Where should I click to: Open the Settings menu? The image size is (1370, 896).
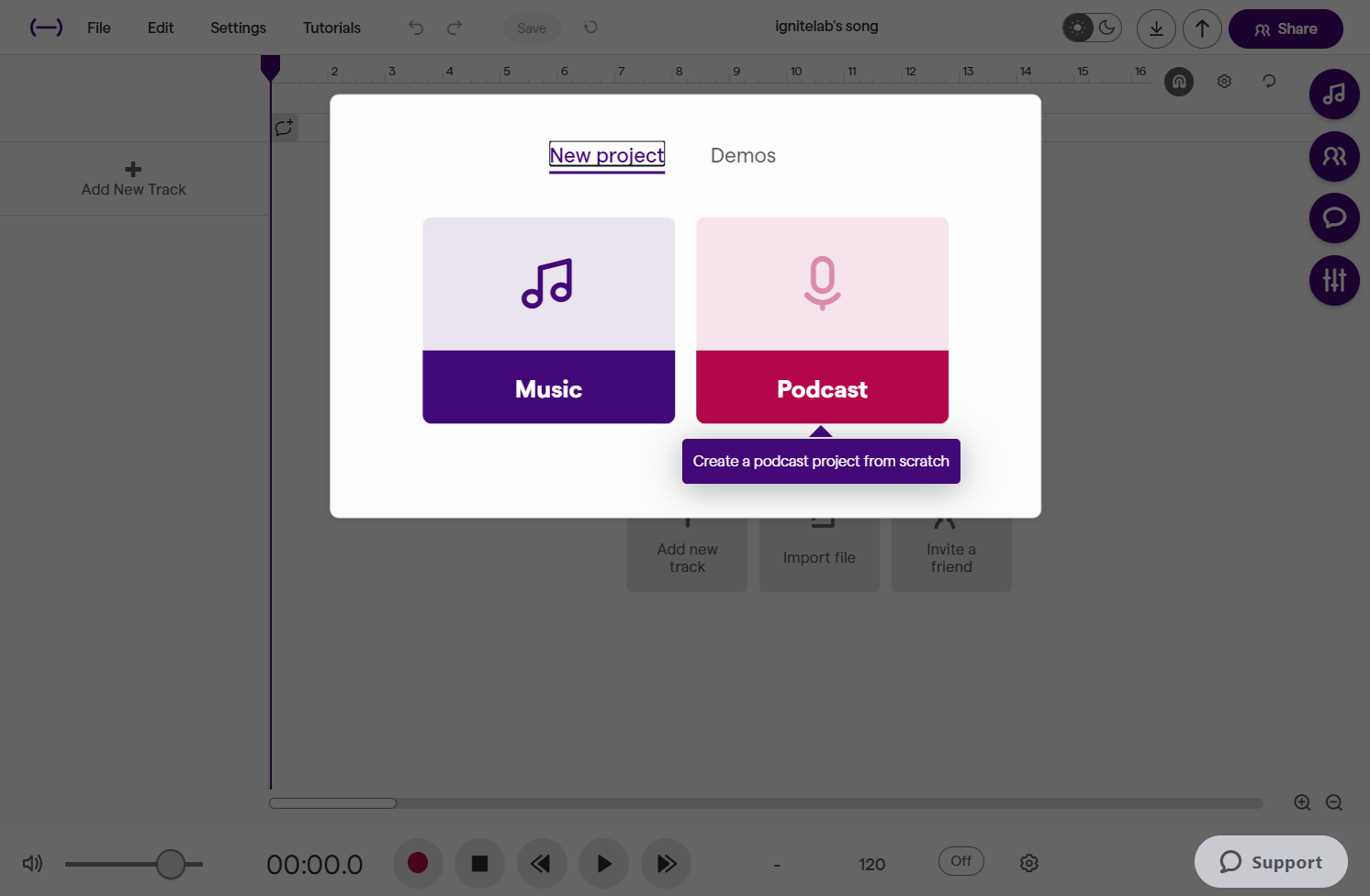(238, 28)
